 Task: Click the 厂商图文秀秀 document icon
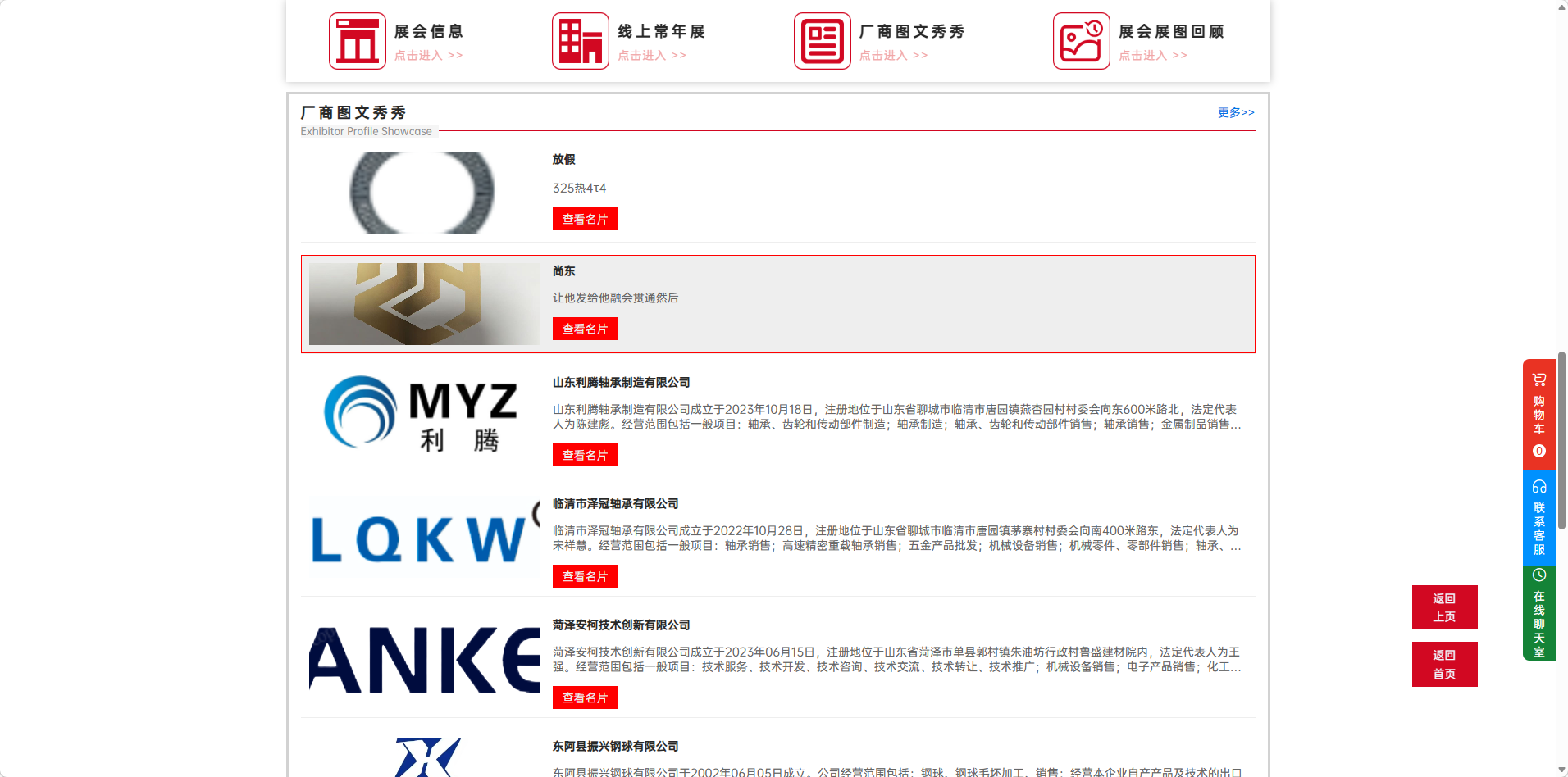(x=822, y=41)
